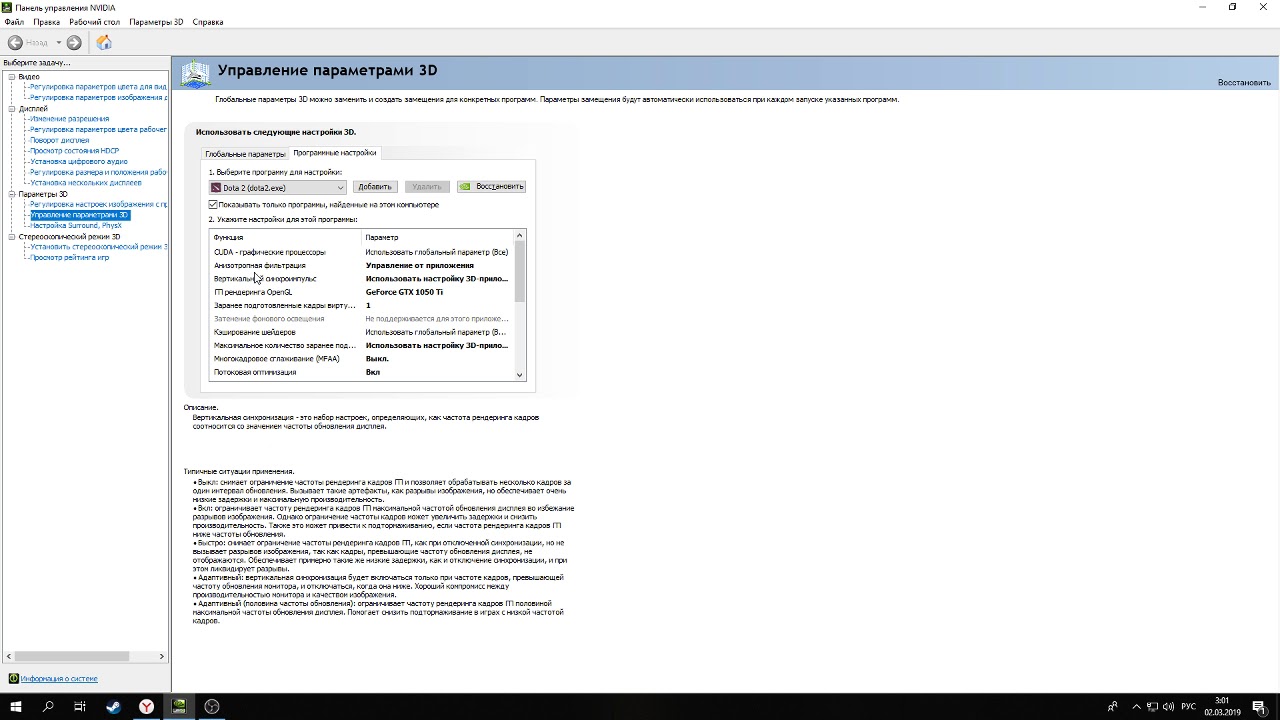Select Кэширование шейдеров setting row
The height and width of the screenshot is (720, 1280).
click(x=361, y=332)
